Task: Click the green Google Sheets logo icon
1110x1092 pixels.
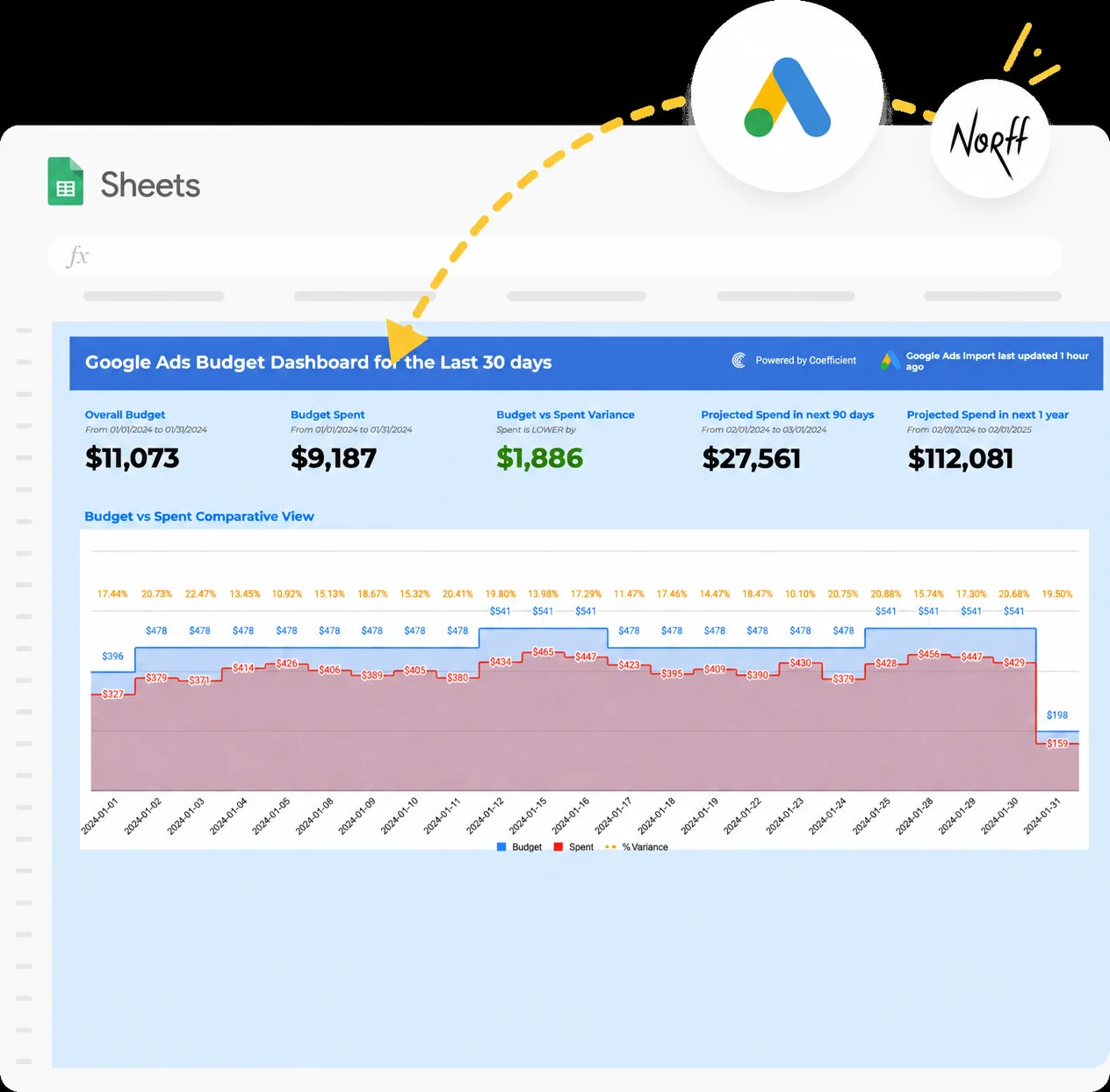Action: pos(66,181)
